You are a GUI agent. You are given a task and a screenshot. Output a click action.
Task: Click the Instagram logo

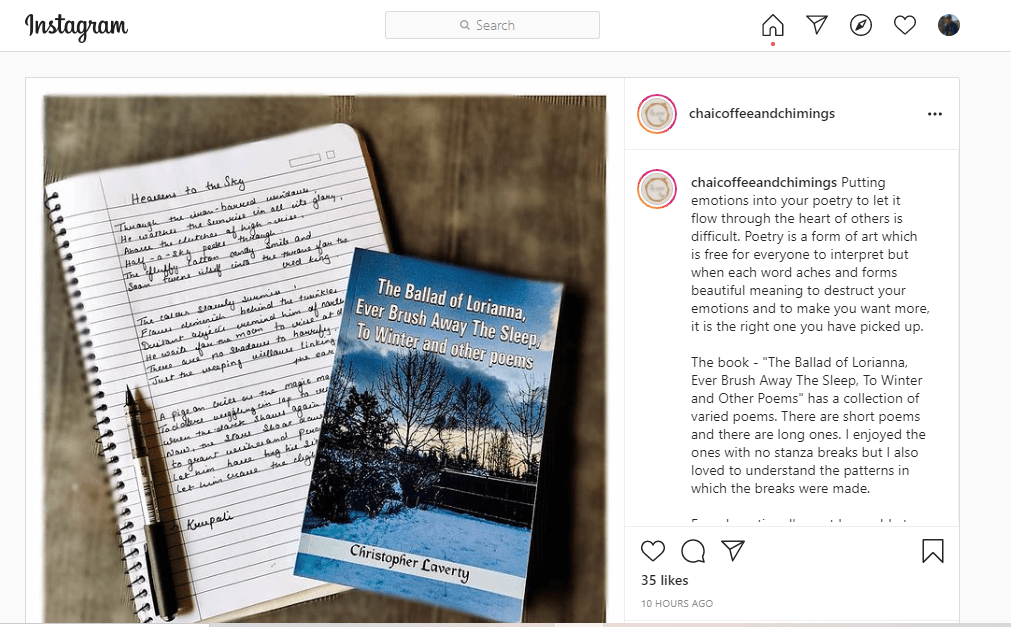pos(76,26)
